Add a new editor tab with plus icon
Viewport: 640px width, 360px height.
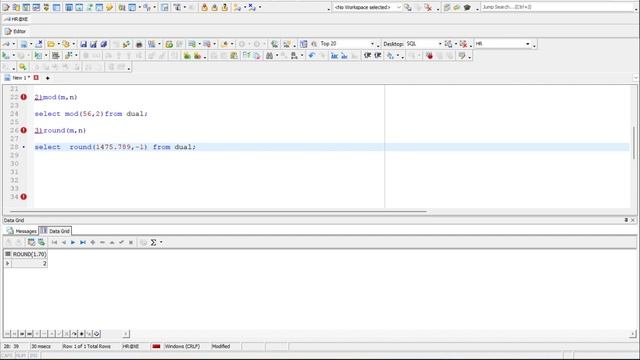click(47, 78)
